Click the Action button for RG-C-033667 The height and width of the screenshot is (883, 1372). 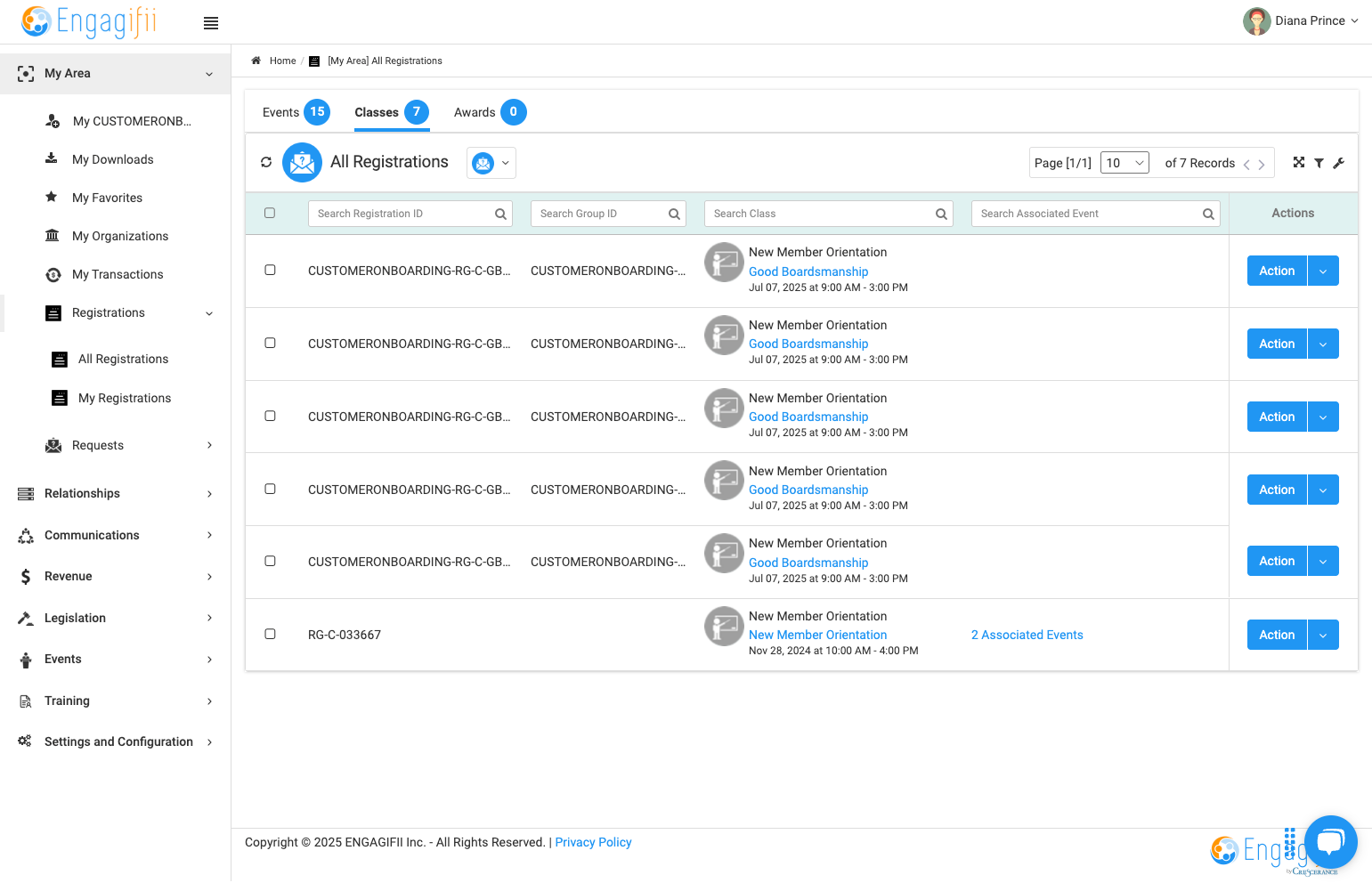point(1277,635)
